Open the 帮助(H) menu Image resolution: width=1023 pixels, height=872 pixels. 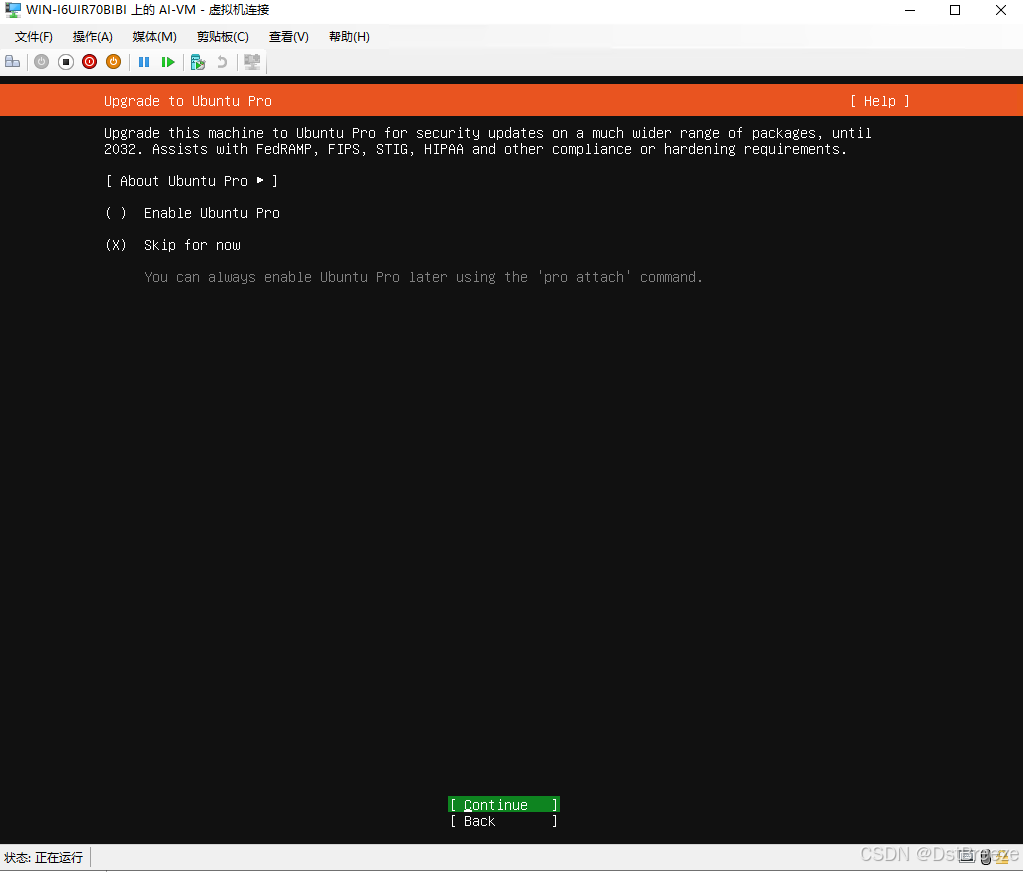click(x=350, y=37)
